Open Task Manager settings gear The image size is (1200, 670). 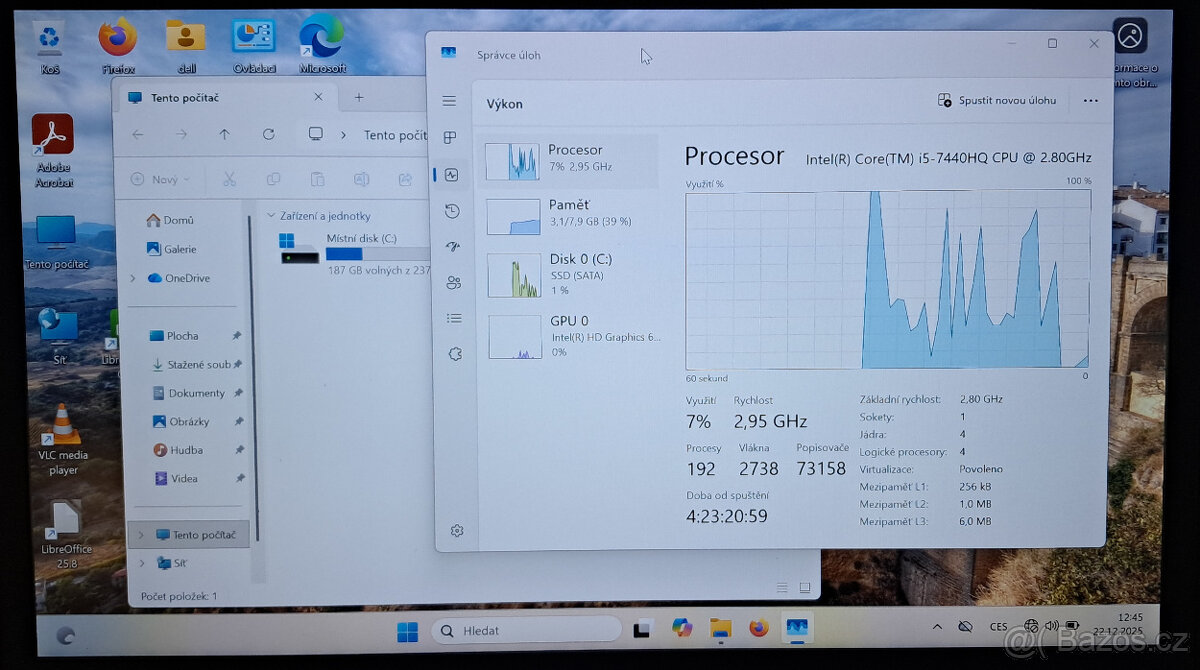(x=457, y=530)
